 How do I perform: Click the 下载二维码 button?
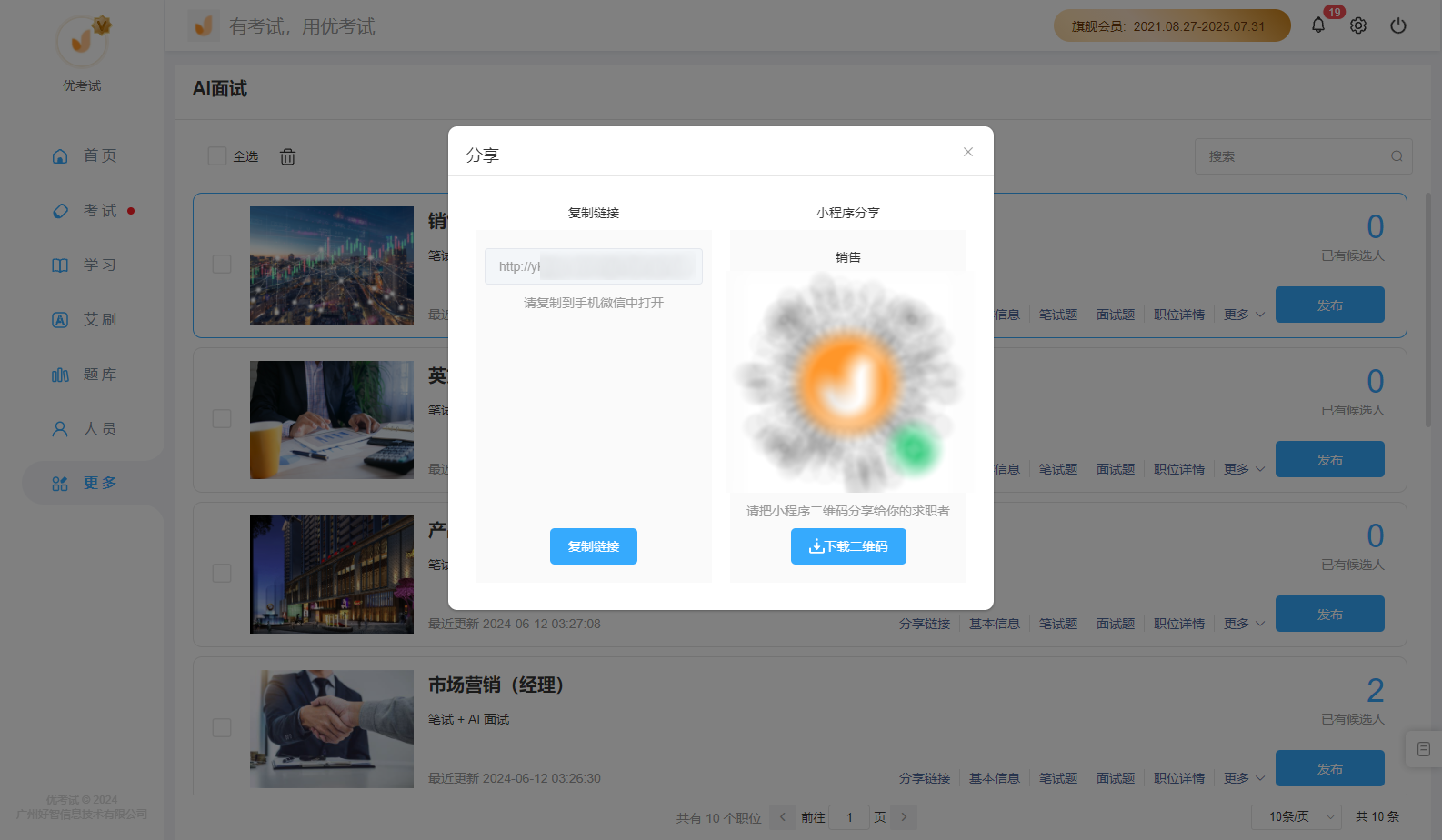(848, 546)
